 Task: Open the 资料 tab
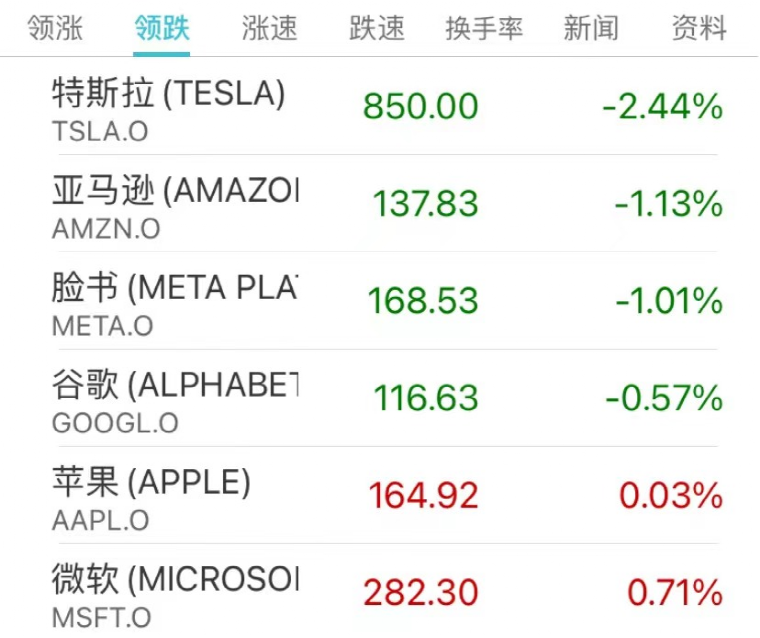pyautogui.click(x=699, y=28)
